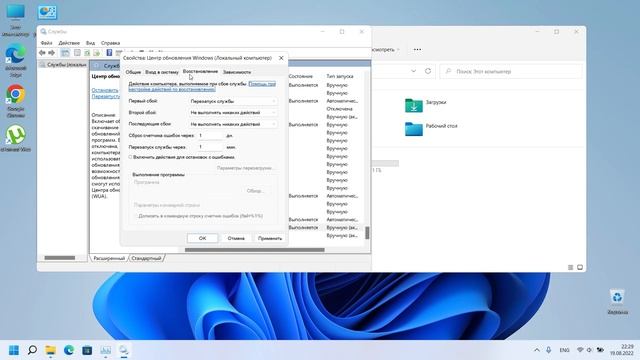Click Restart service link
Image resolution: width=640 pixels, height=360 pixels.
click(x=106, y=96)
